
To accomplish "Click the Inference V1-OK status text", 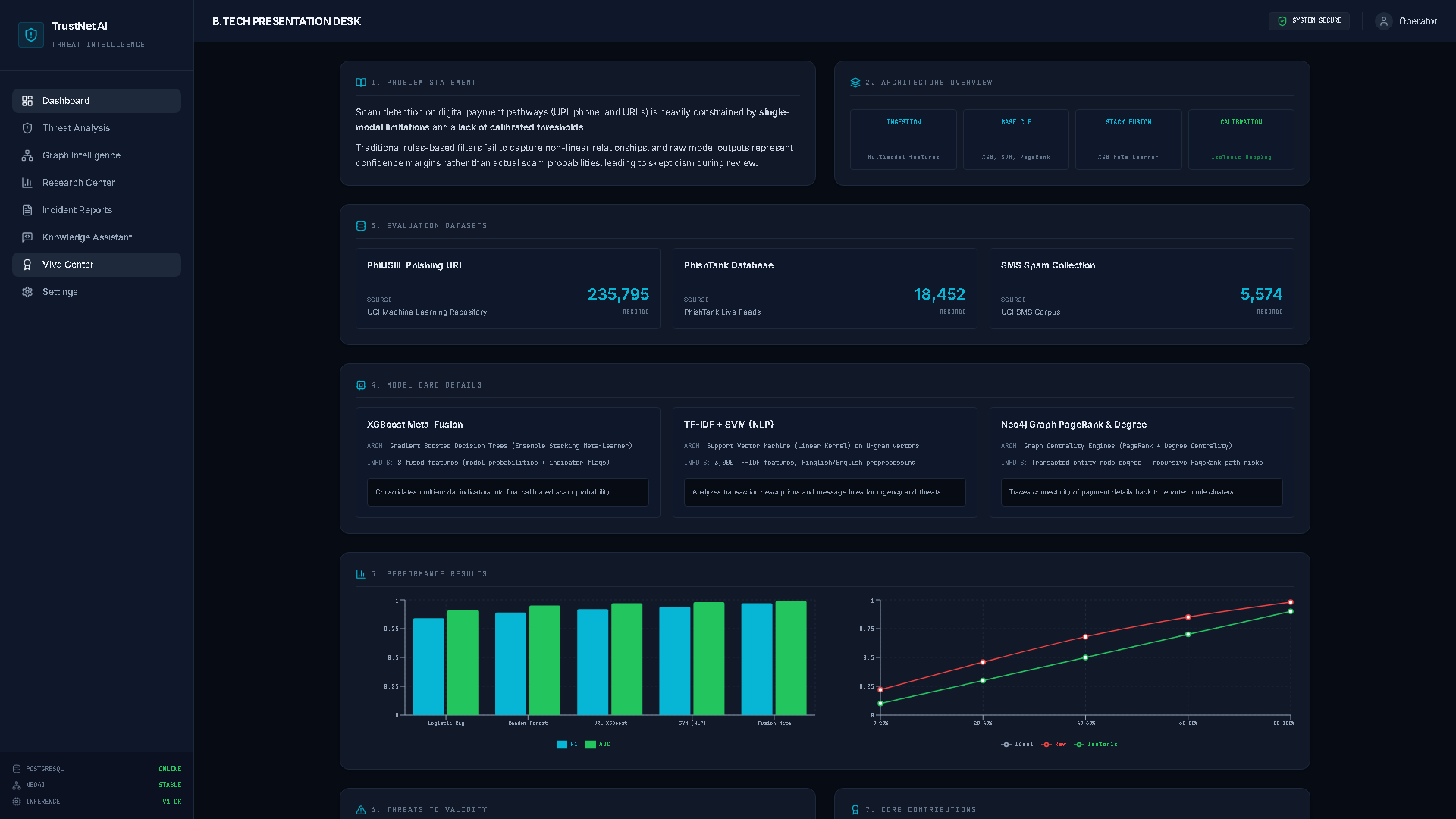I will coord(171,802).
